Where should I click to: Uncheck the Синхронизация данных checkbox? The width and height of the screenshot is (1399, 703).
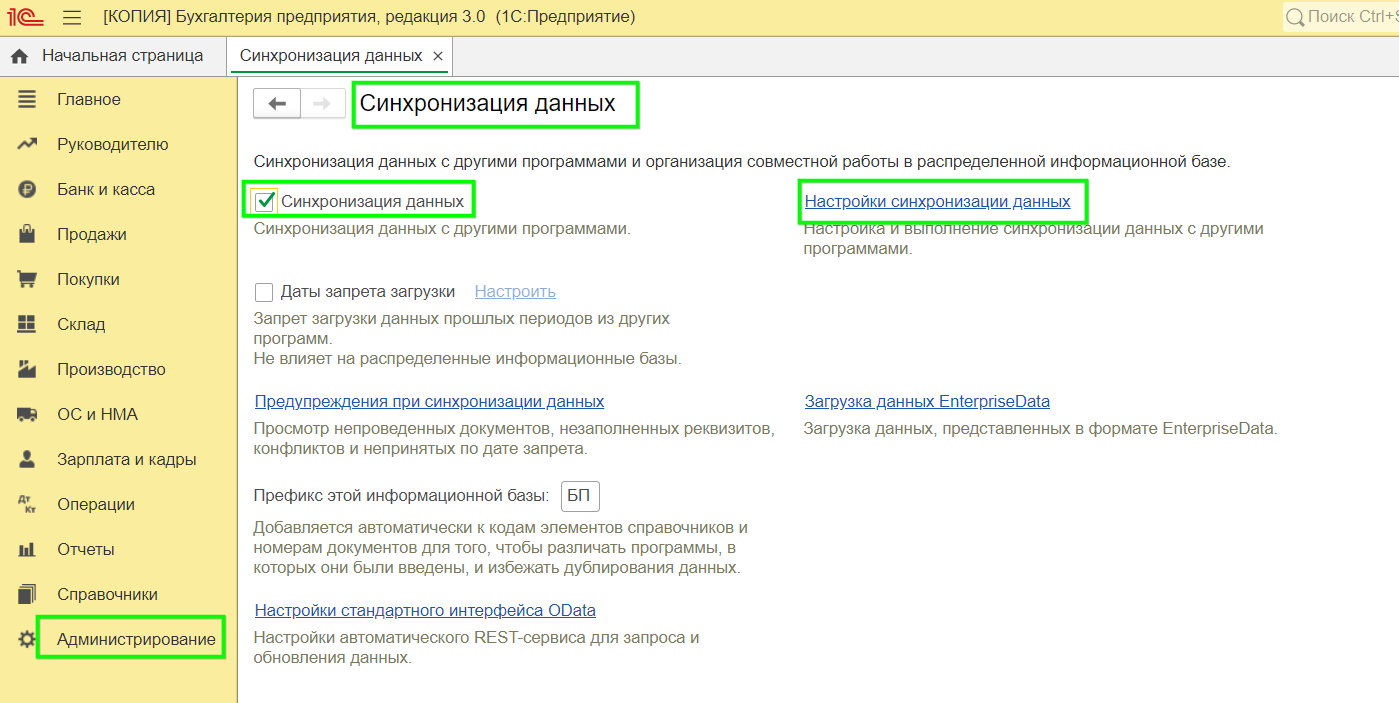tap(265, 201)
